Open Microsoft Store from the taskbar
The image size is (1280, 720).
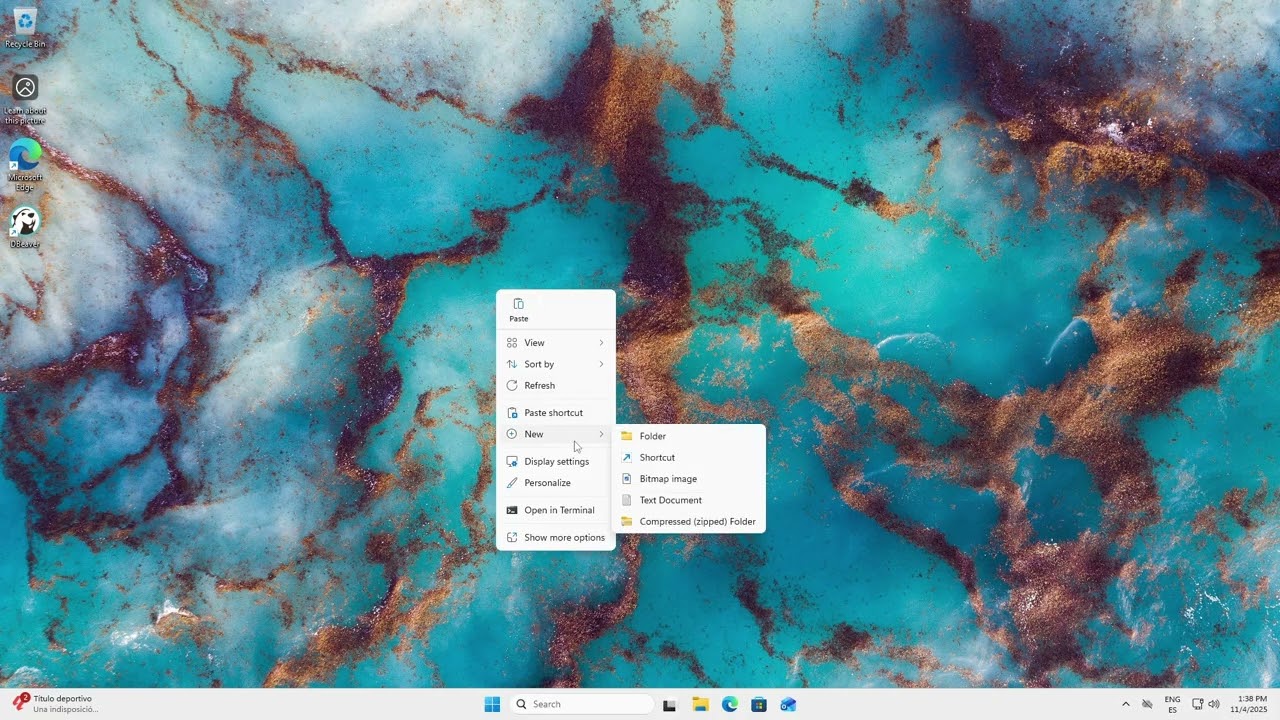pyautogui.click(x=759, y=704)
